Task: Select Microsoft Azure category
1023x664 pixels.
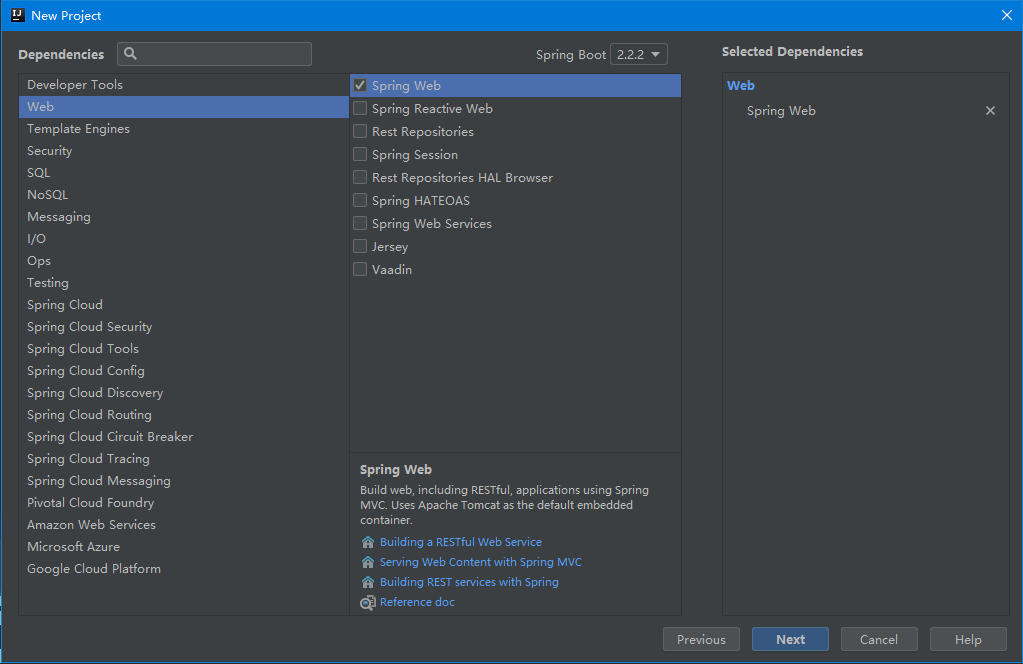Action: click(x=184, y=547)
